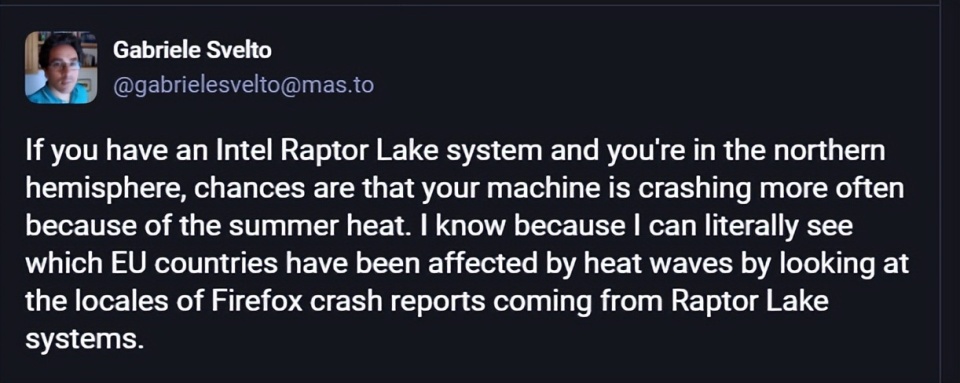Viewport: 960px width, 383px height.
Task: Click the display name Gabriele Svelto
Action: (x=192, y=51)
